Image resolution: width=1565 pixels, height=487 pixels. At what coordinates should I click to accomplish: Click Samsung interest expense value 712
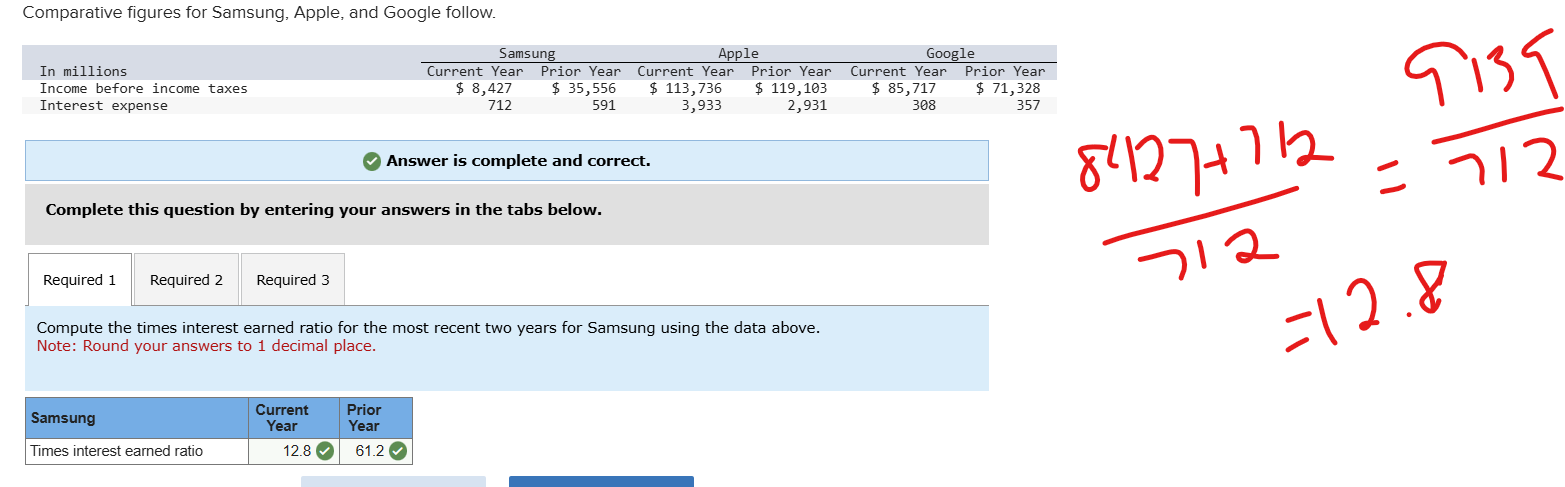tap(500, 105)
